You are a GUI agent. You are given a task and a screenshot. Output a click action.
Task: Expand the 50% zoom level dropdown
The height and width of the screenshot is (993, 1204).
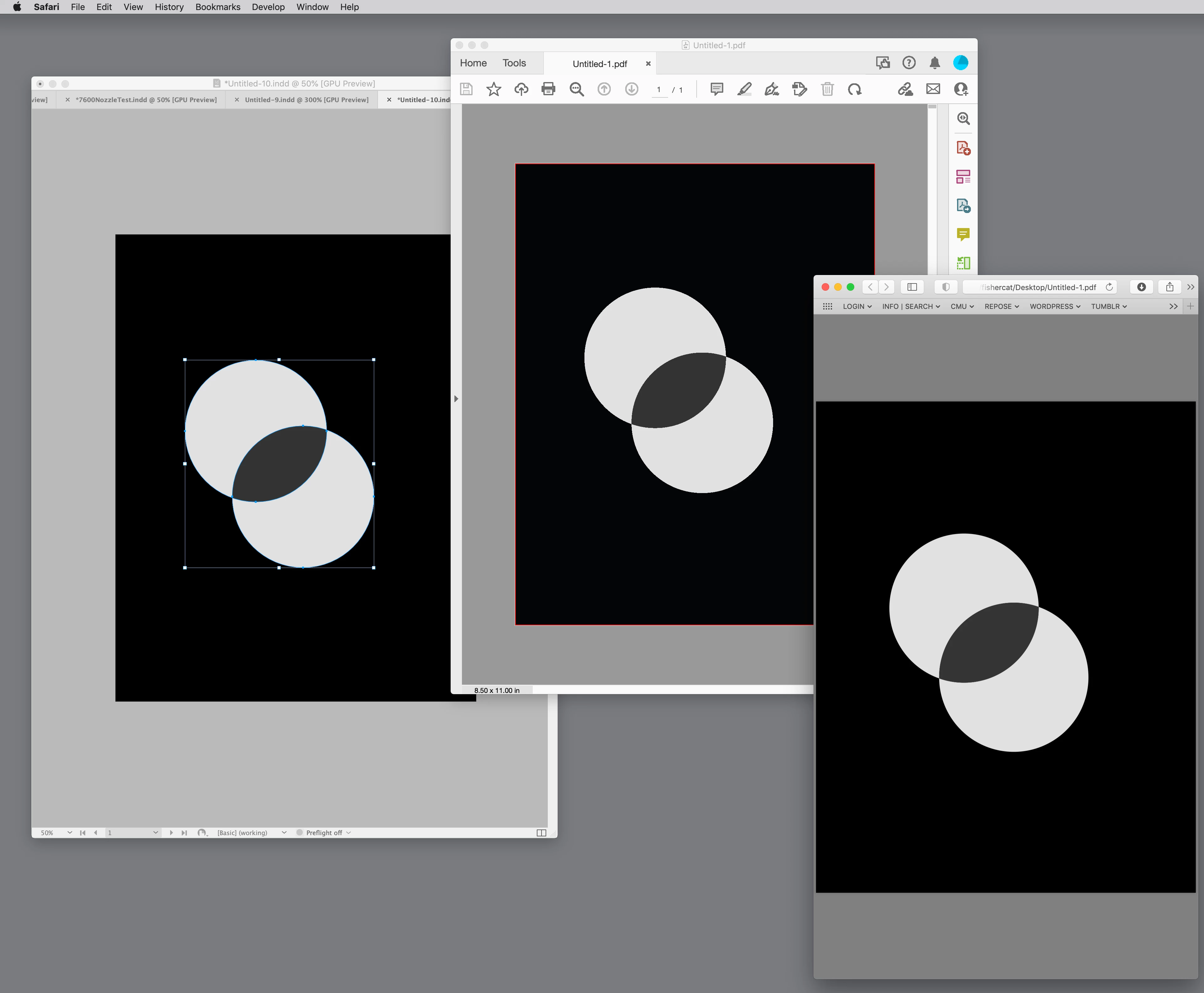coord(69,833)
